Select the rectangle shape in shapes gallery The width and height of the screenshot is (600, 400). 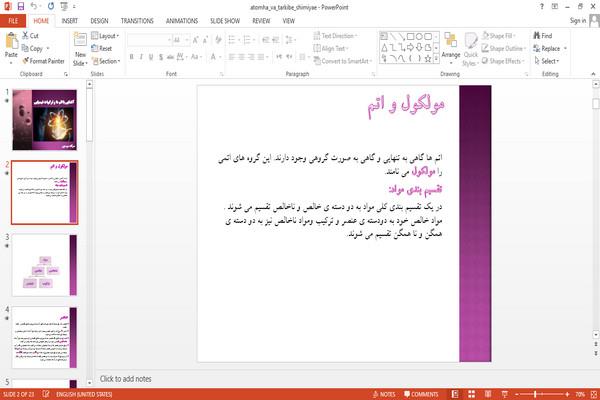click(411, 36)
